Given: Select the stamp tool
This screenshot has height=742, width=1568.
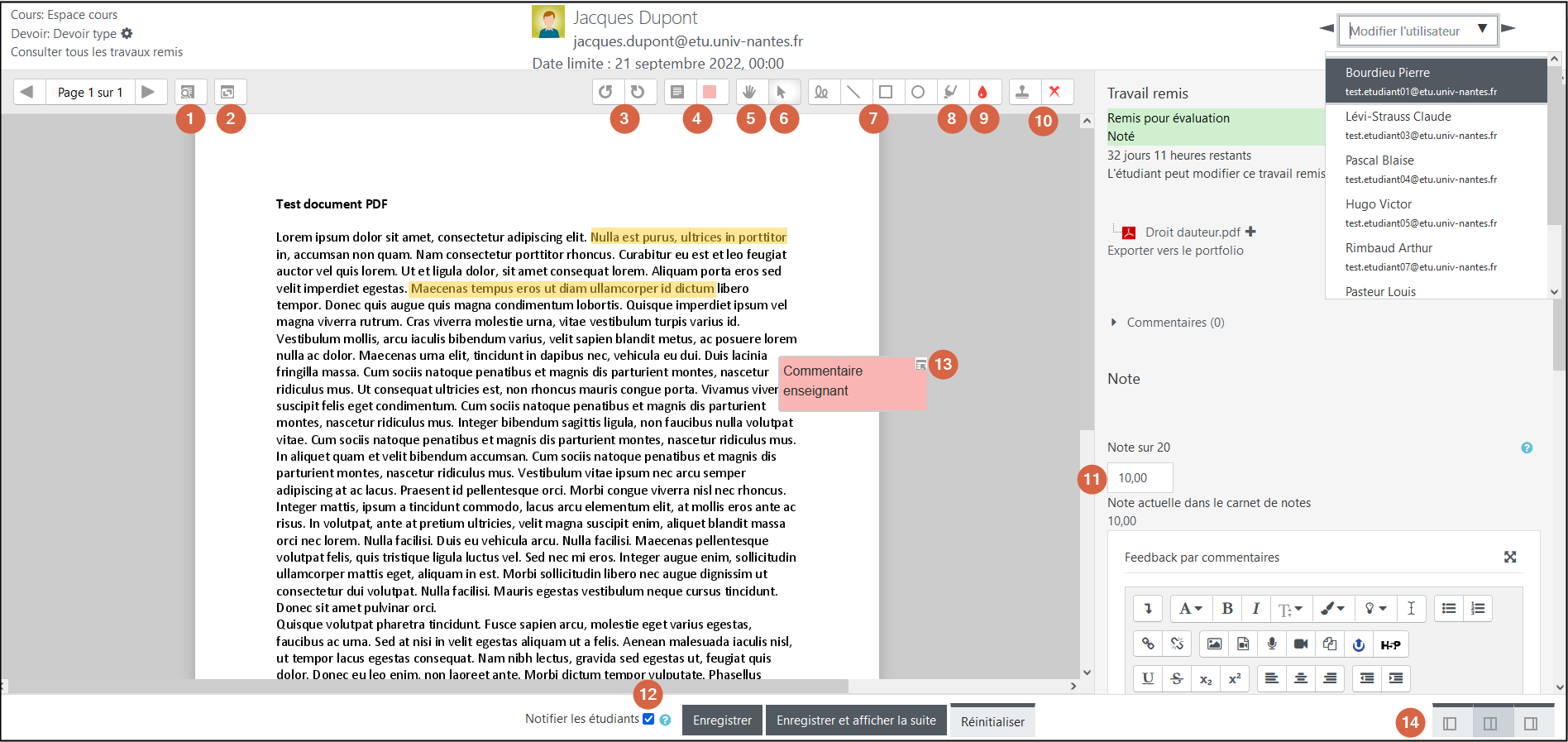Looking at the screenshot, I should point(1022,92).
